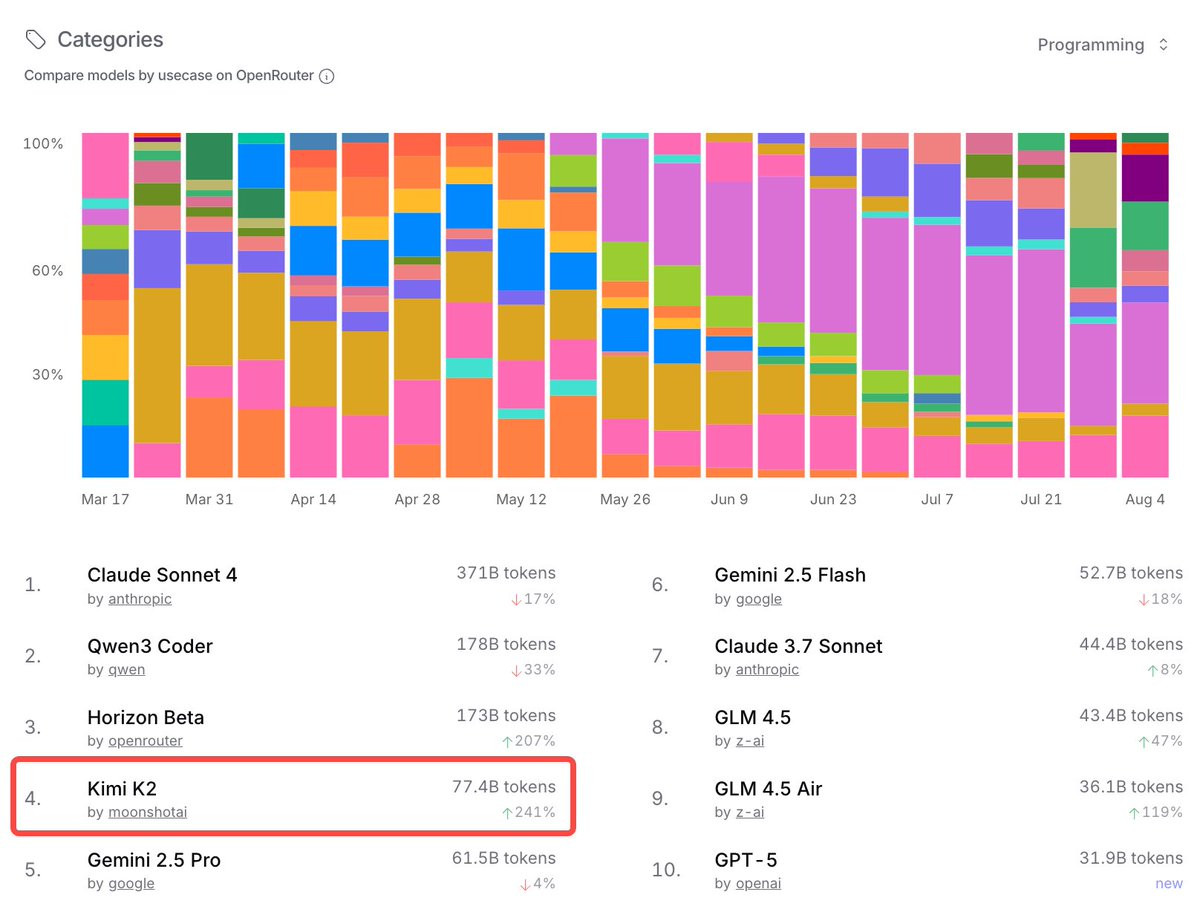Open Claude Sonnet 4 model link
The height and width of the screenshot is (915, 1200).
point(162,575)
